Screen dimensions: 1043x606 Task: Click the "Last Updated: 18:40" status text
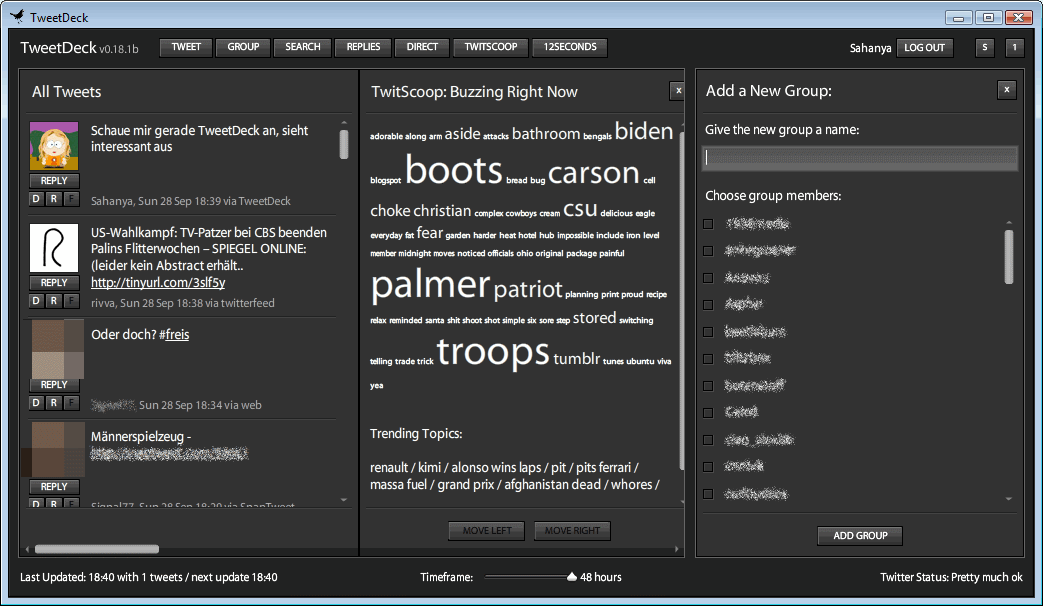tap(148, 577)
